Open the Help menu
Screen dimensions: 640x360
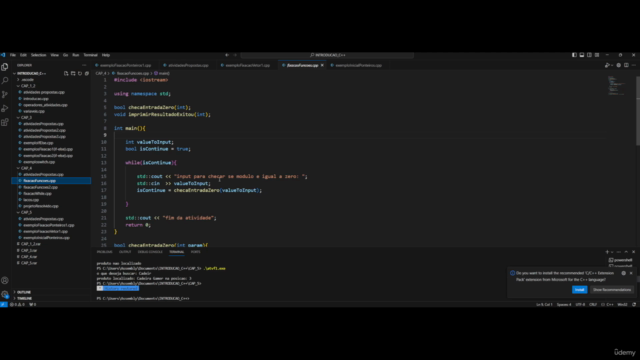coord(106,55)
